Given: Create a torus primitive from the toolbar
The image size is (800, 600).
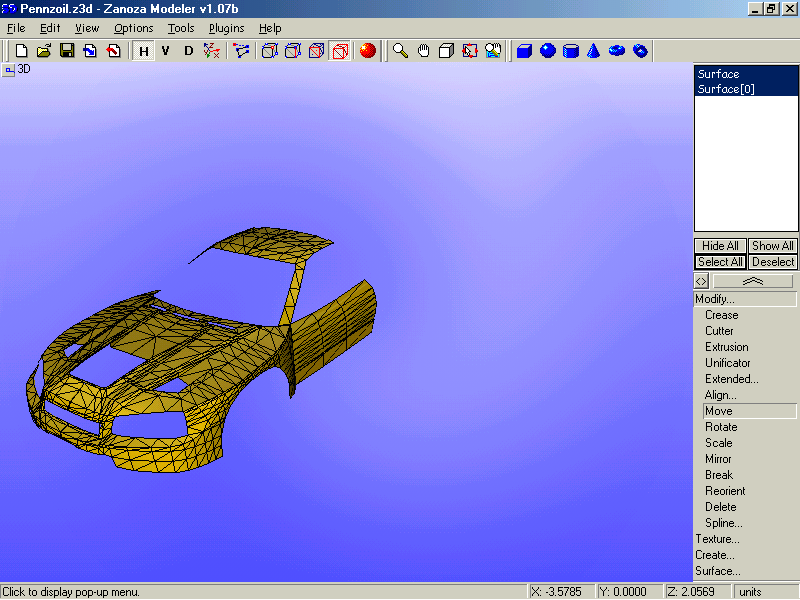Looking at the screenshot, I should (617, 51).
